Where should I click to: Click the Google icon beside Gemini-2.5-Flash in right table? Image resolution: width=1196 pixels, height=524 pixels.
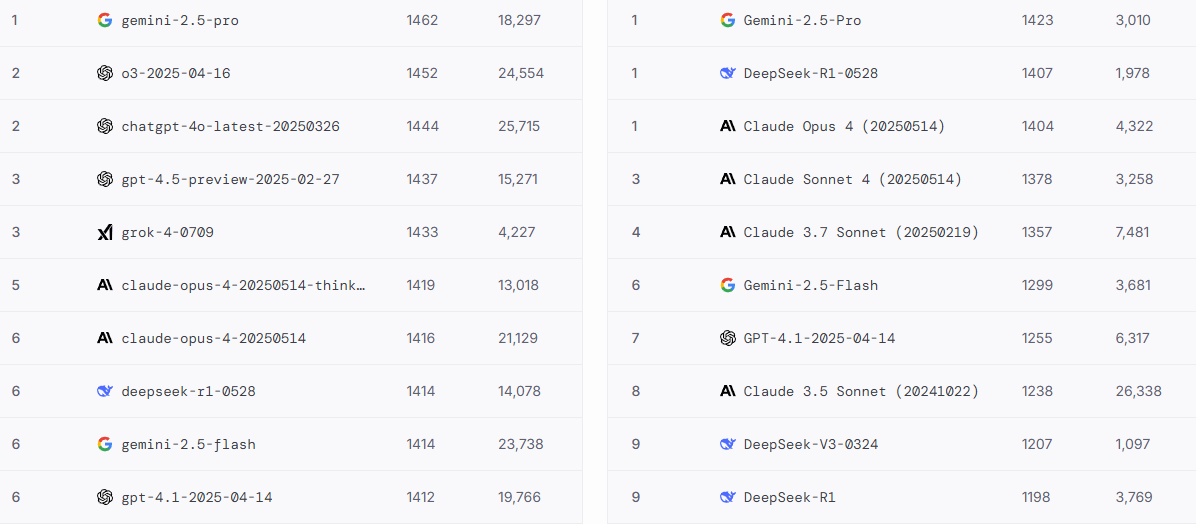tap(728, 285)
